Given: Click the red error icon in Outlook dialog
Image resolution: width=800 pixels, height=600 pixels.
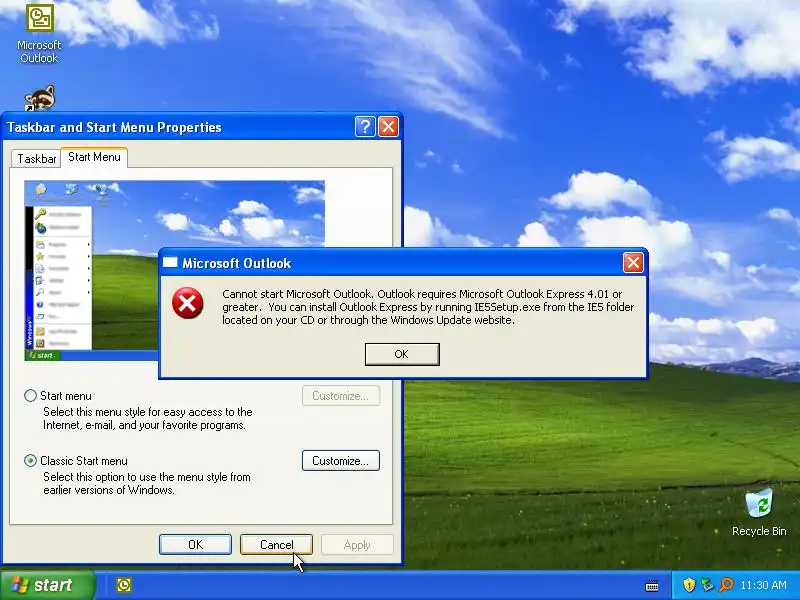Looking at the screenshot, I should (x=187, y=303).
